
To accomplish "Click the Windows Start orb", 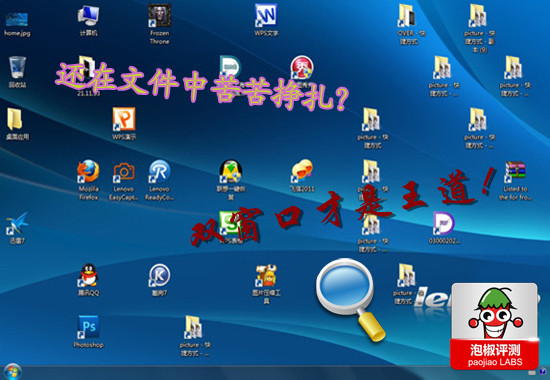I will [x=12, y=372].
